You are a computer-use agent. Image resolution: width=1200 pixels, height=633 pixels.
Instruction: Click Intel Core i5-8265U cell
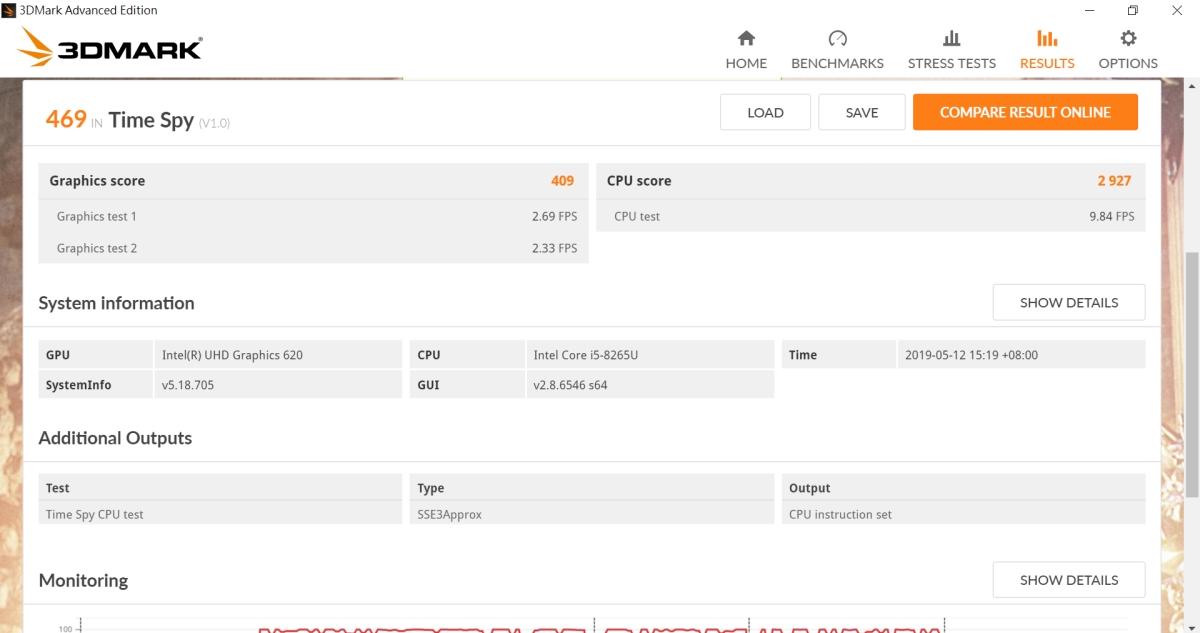pyautogui.click(x=650, y=354)
